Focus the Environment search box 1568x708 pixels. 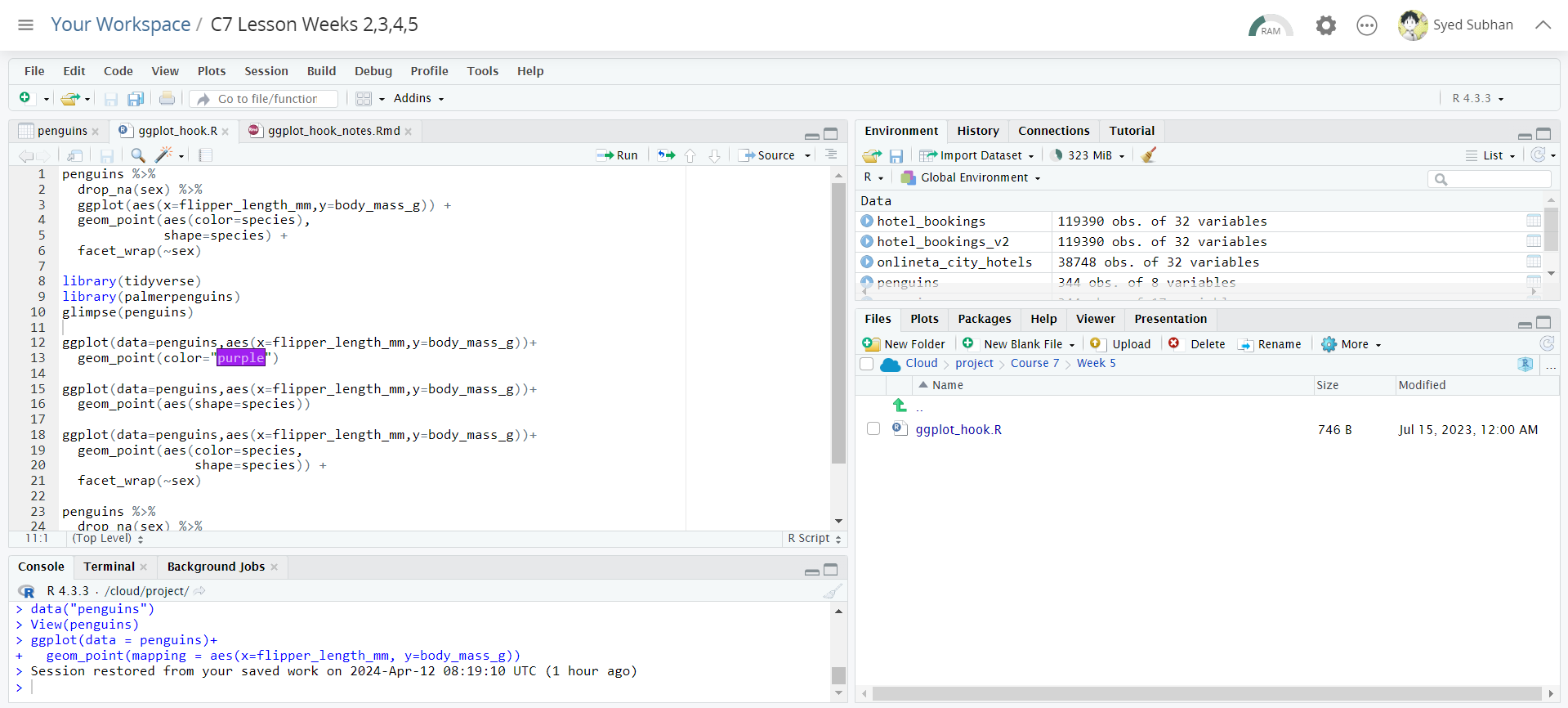pyautogui.click(x=1489, y=179)
